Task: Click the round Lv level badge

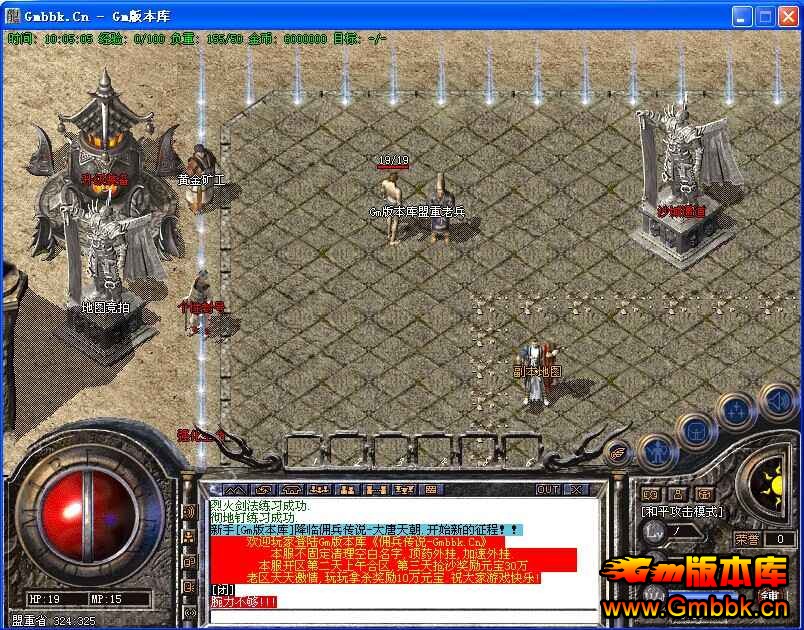Action: pyautogui.click(x=655, y=532)
